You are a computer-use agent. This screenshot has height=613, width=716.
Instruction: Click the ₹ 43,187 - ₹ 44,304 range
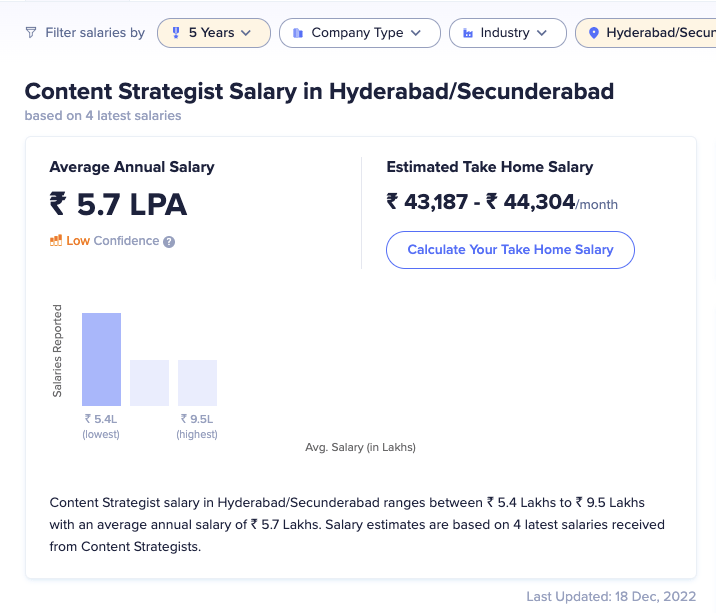tap(480, 202)
